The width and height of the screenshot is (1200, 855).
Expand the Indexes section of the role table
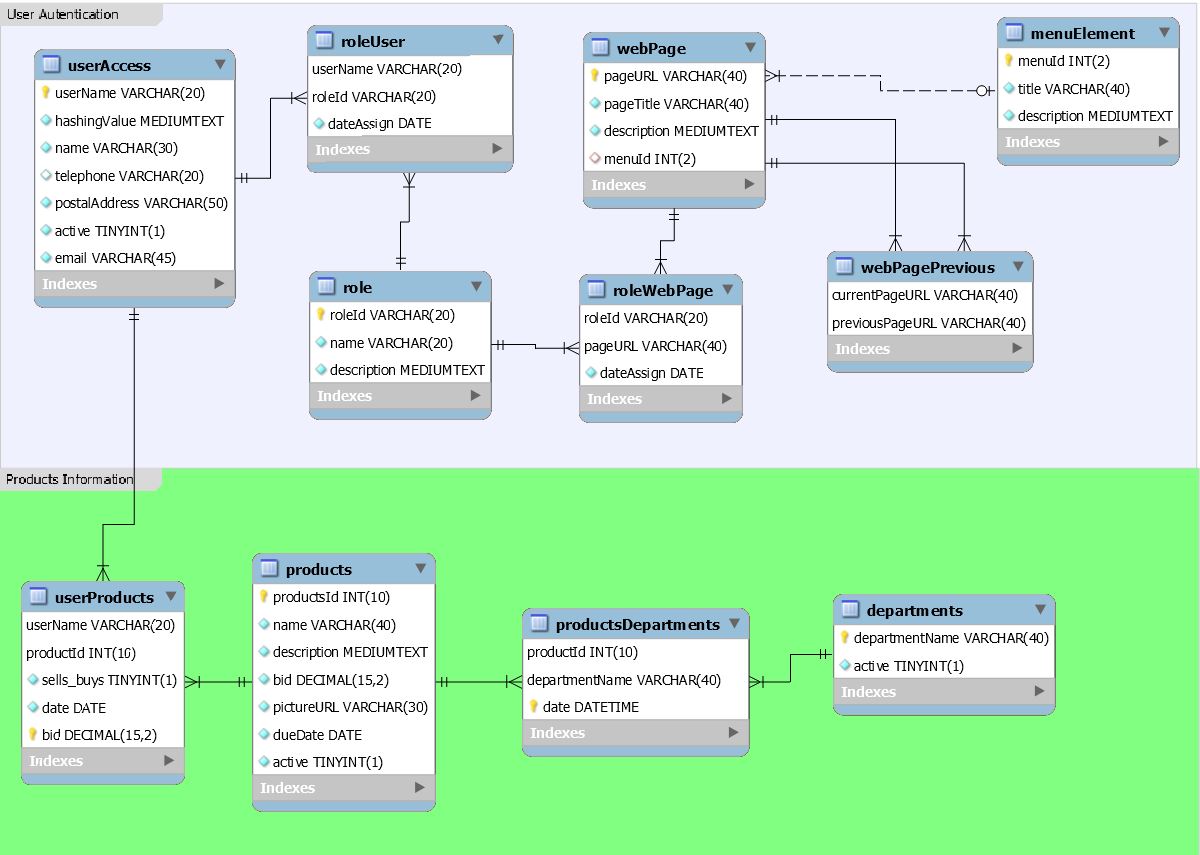(400, 396)
